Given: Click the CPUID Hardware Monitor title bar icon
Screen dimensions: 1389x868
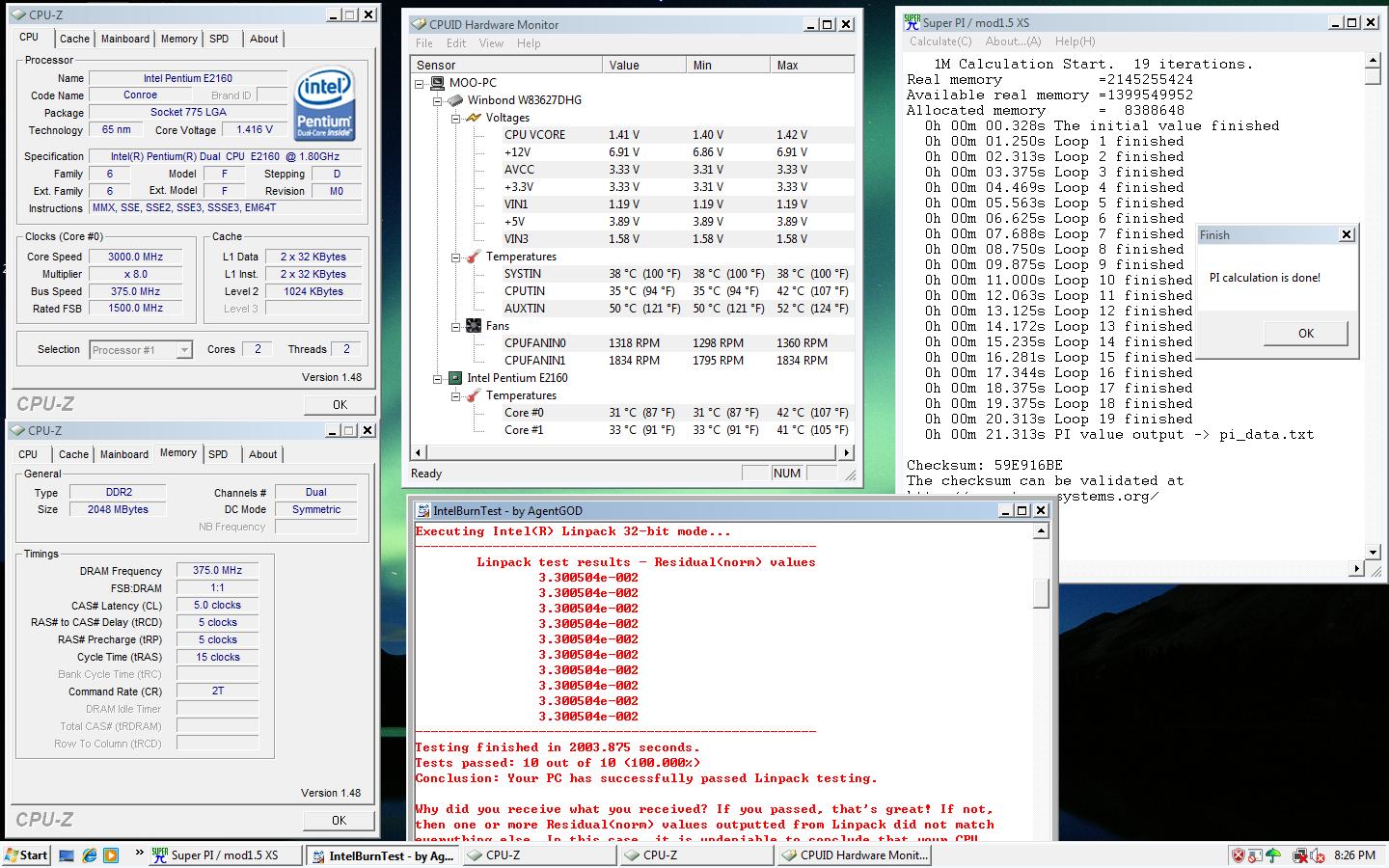Looking at the screenshot, I should pyautogui.click(x=419, y=24).
